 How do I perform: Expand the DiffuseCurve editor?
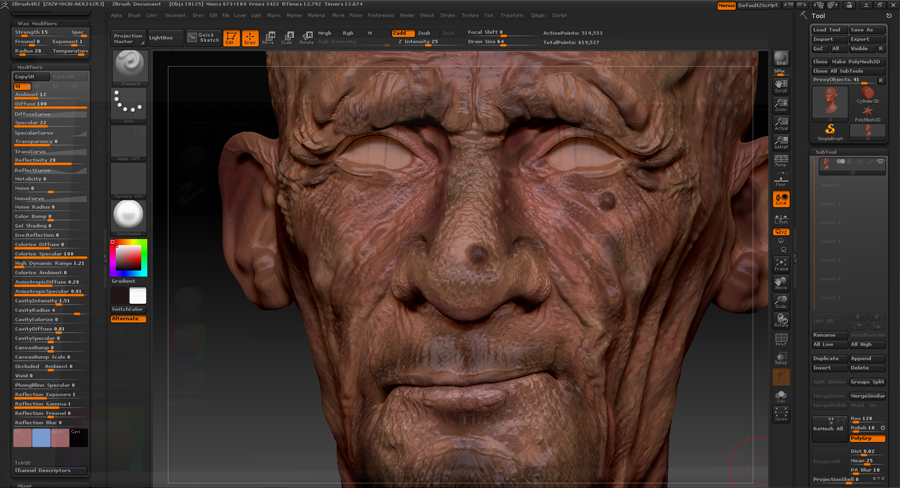coord(51,114)
